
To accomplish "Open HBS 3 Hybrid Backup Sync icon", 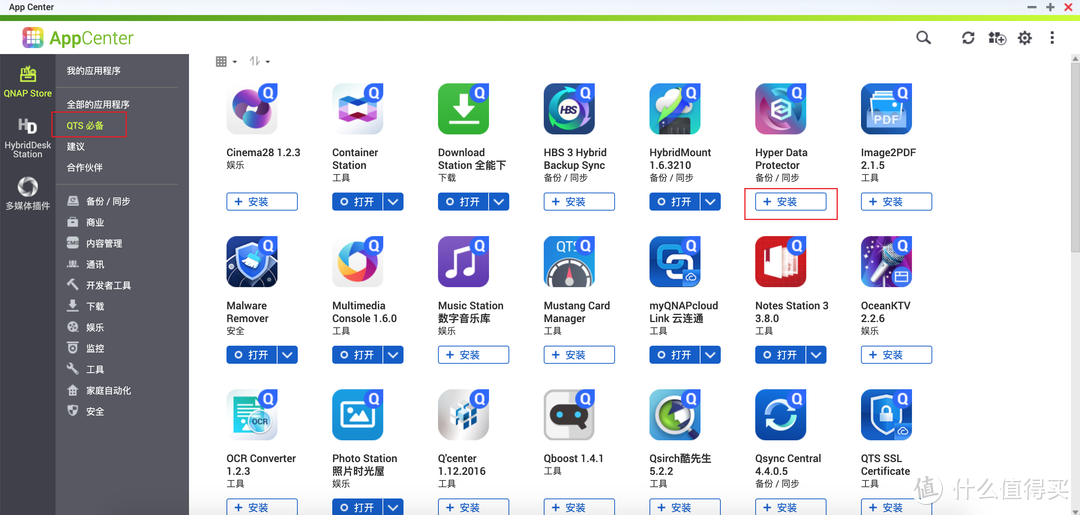I will [569, 109].
